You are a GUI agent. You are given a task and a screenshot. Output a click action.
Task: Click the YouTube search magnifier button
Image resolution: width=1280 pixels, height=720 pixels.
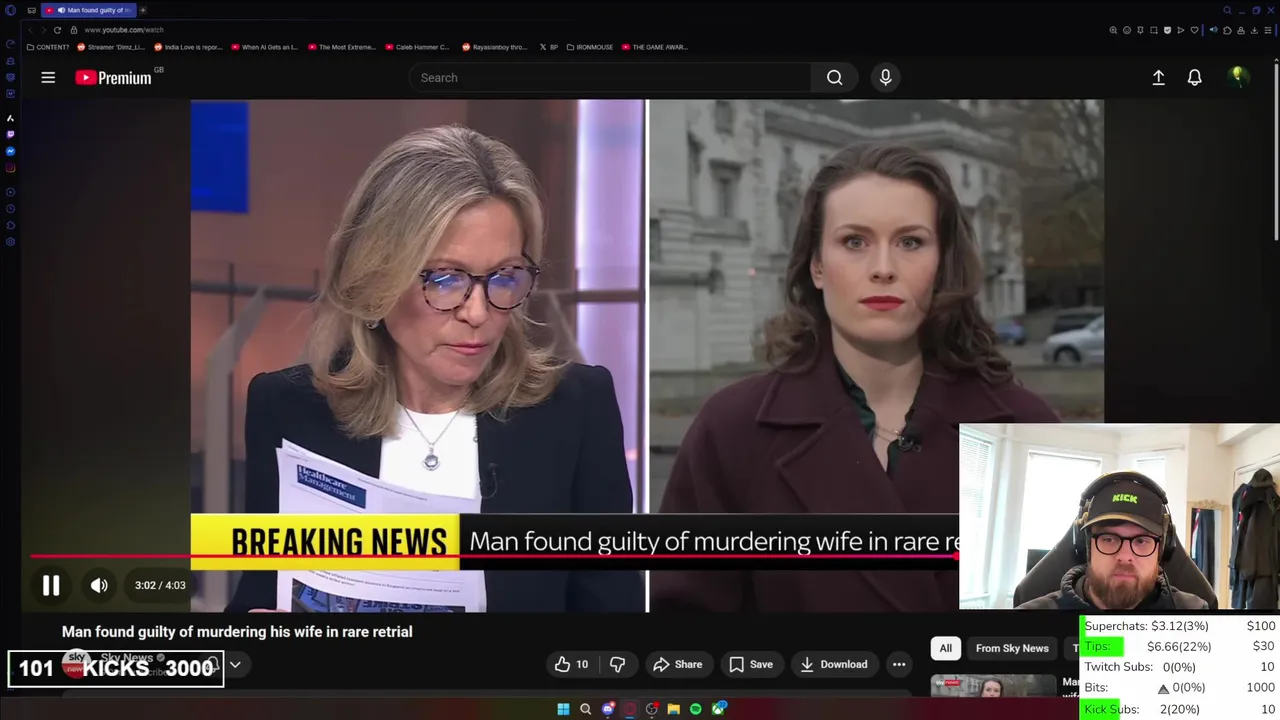click(834, 77)
